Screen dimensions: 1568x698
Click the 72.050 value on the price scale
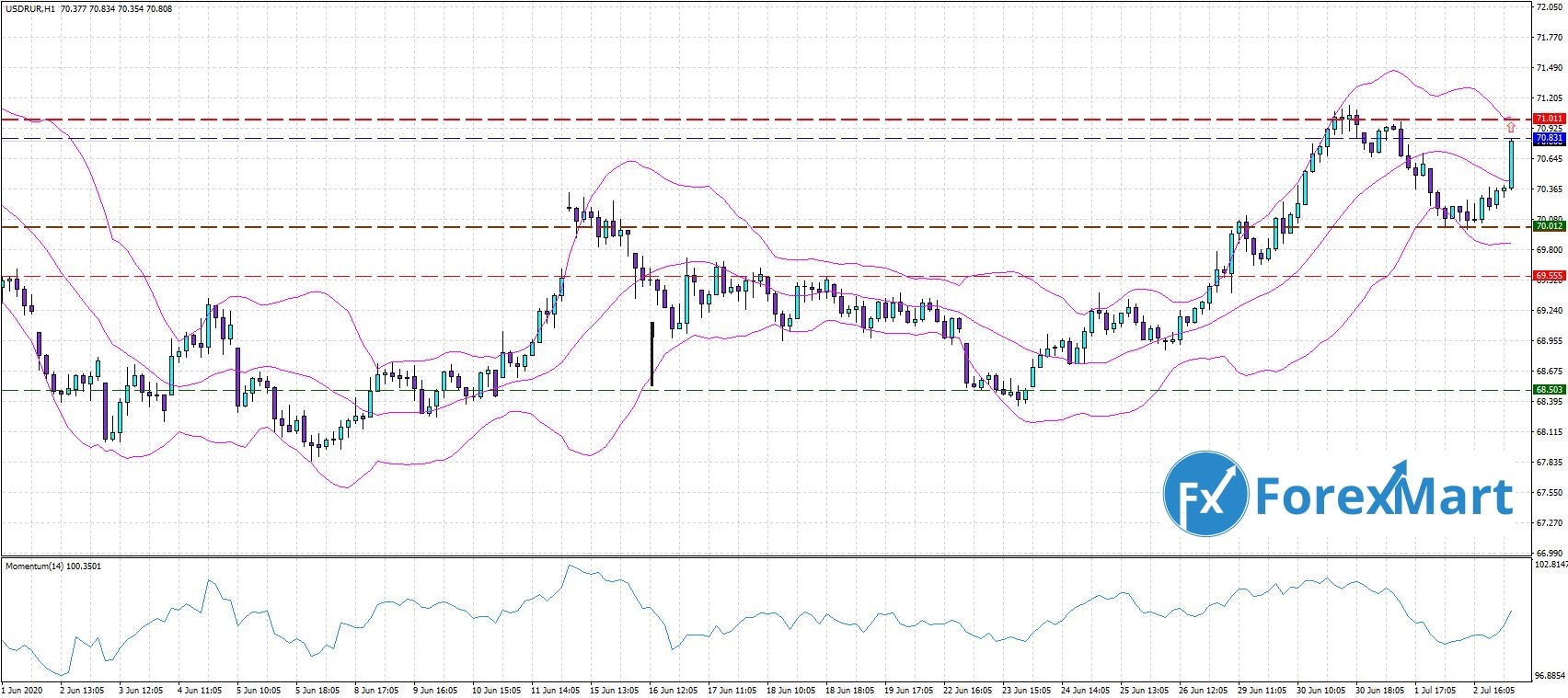(1550, 7)
